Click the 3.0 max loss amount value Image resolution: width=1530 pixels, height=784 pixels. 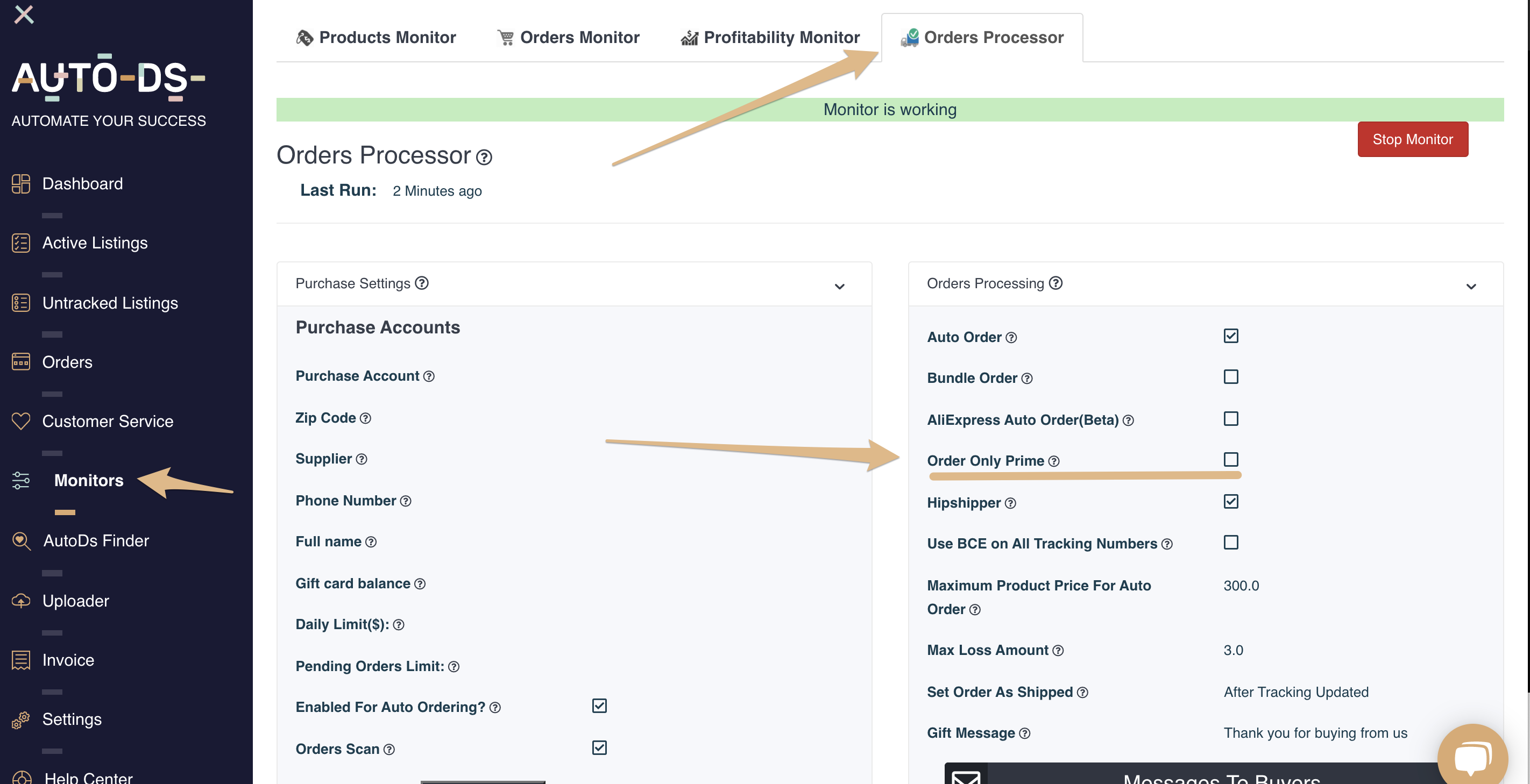click(1233, 651)
